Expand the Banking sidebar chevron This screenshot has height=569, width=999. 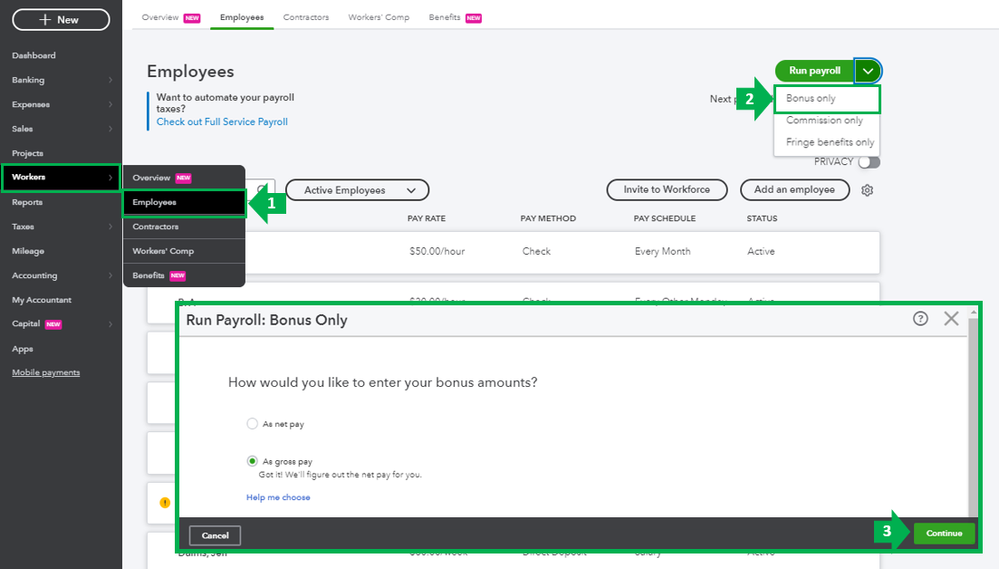[110, 80]
